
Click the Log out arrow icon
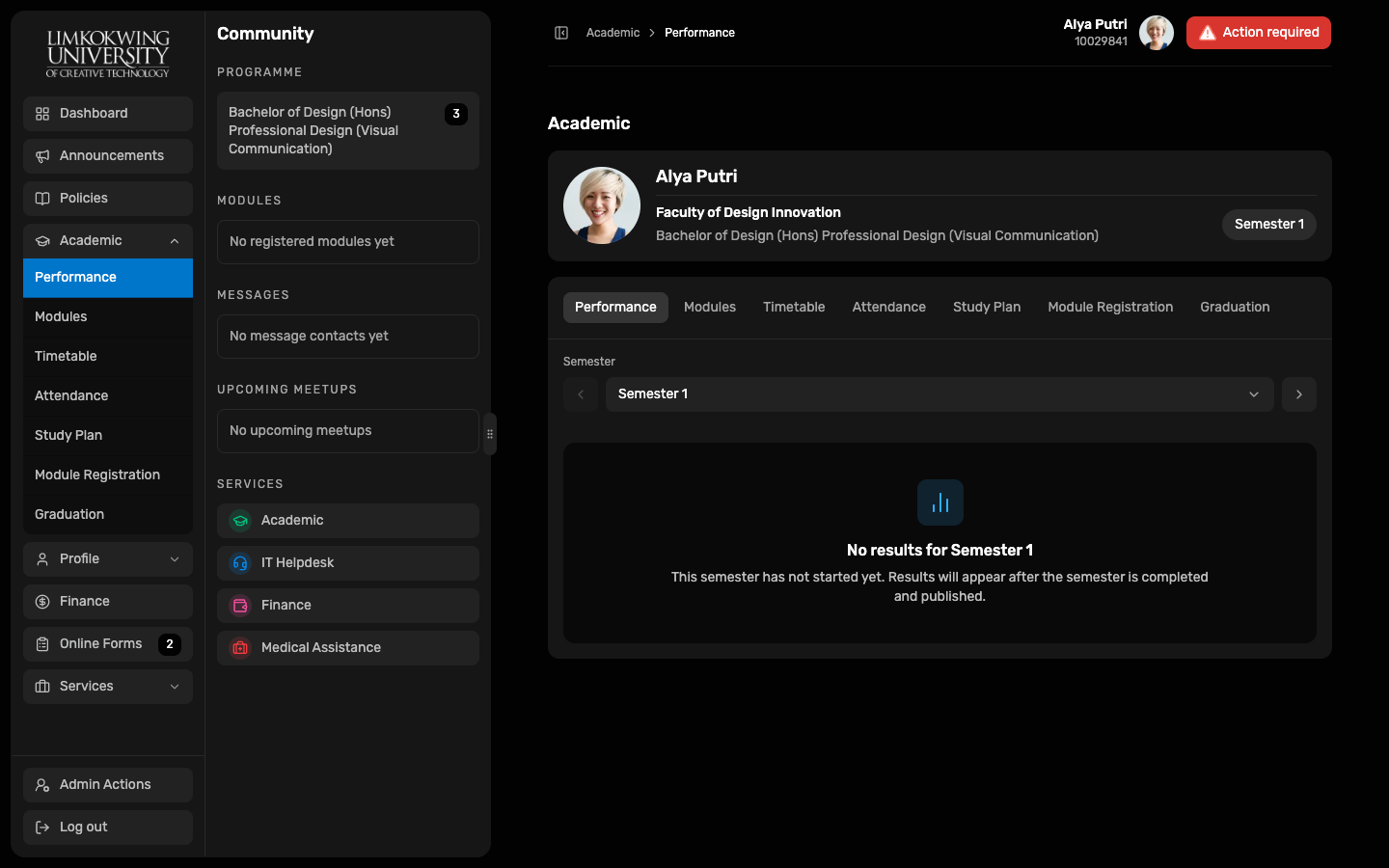42,827
